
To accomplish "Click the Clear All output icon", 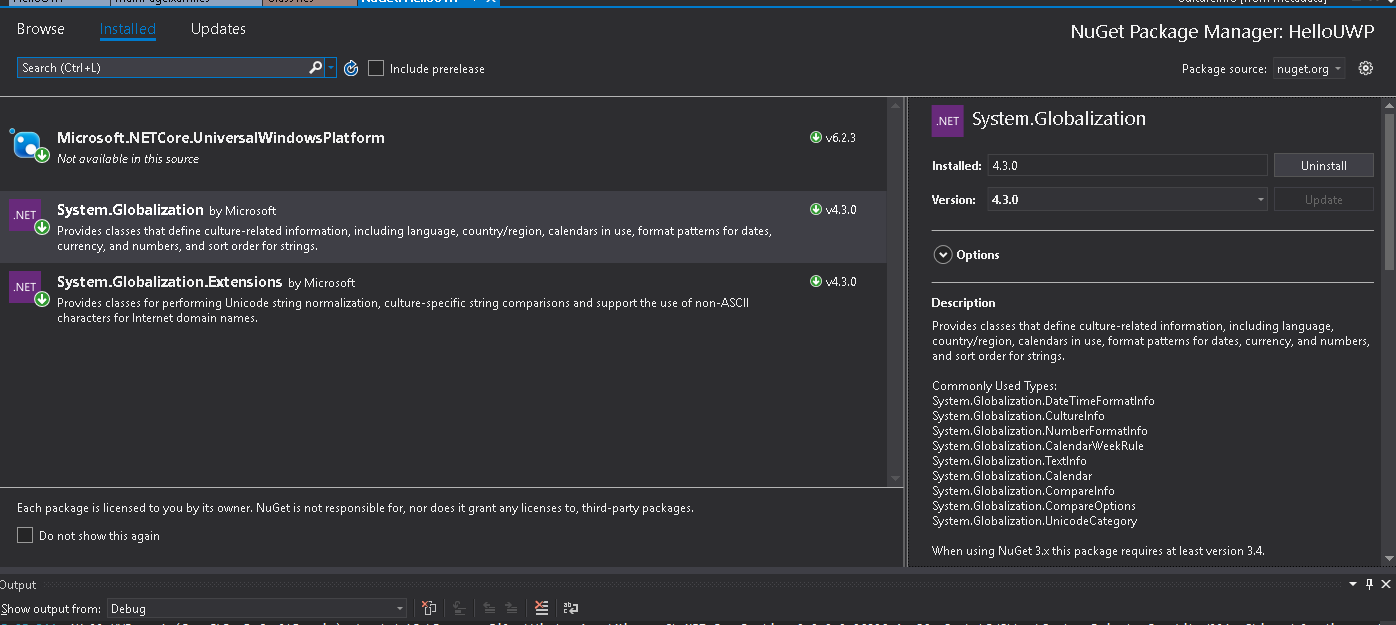I will tap(541, 608).
